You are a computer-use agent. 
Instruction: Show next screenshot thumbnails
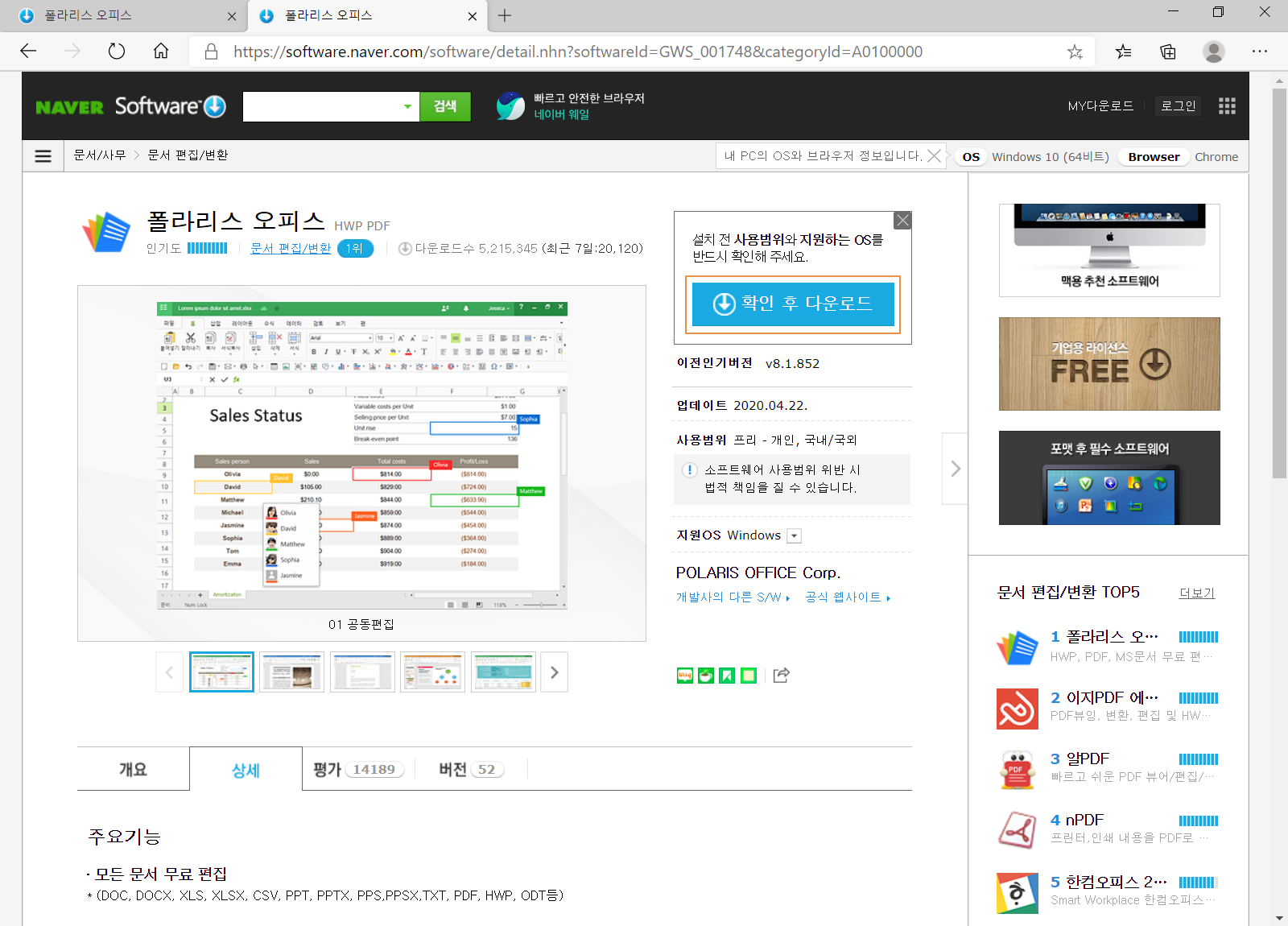click(x=555, y=672)
